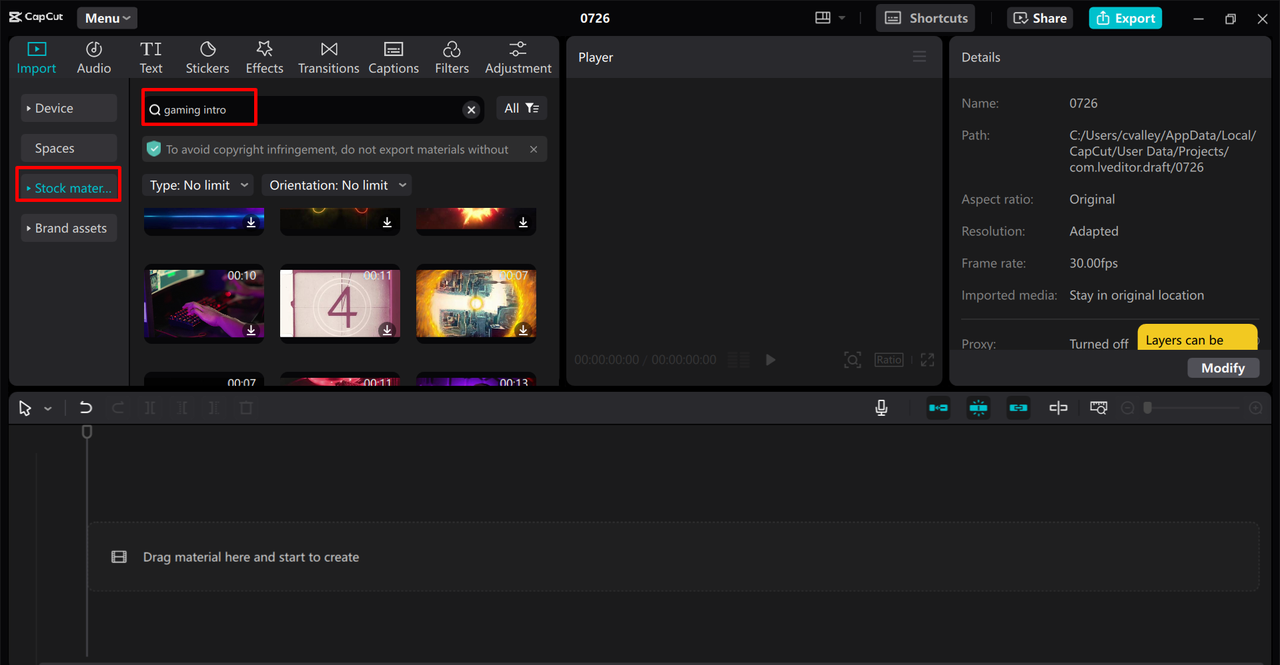The width and height of the screenshot is (1280, 665).
Task: Click the Redo arrow
Action: click(x=118, y=408)
